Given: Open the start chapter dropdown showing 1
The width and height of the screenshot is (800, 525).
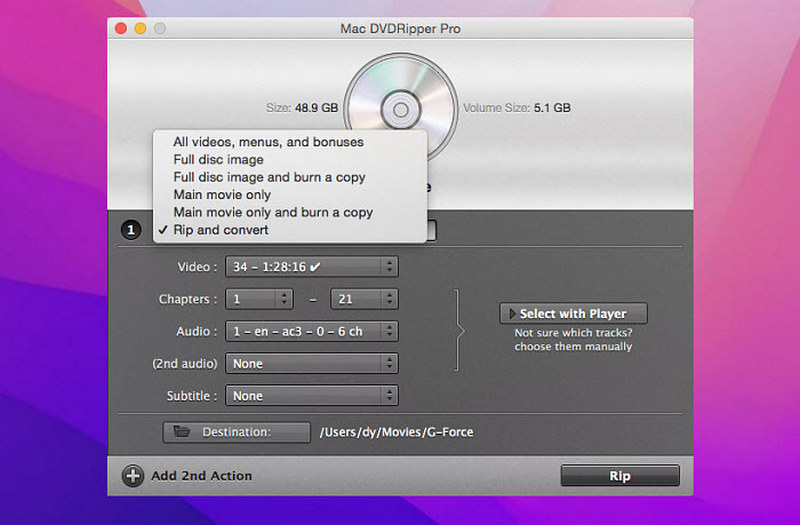Looking at the screenshot, I should 258,299.
